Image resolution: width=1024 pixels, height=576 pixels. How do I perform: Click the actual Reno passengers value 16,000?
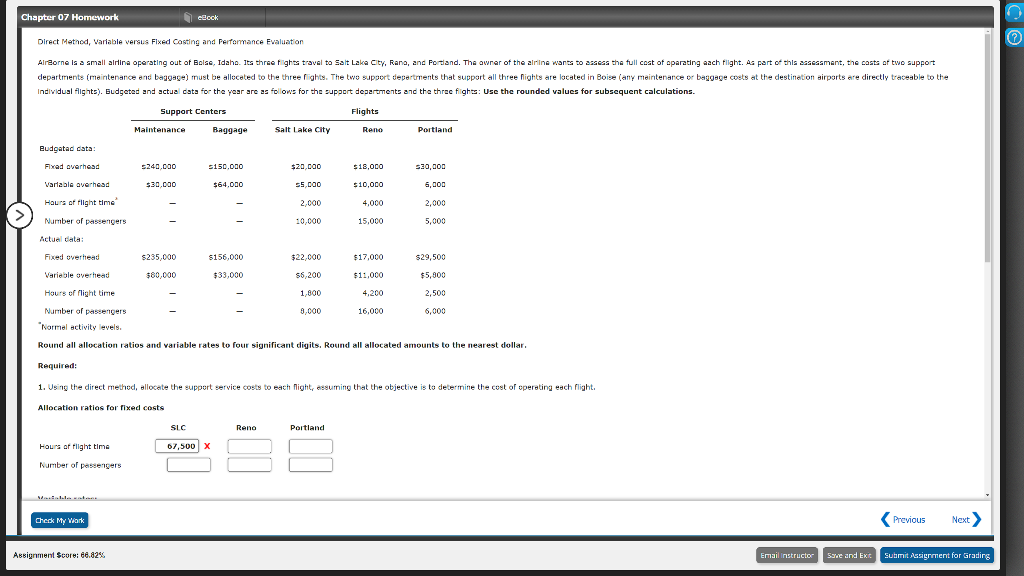370,312
